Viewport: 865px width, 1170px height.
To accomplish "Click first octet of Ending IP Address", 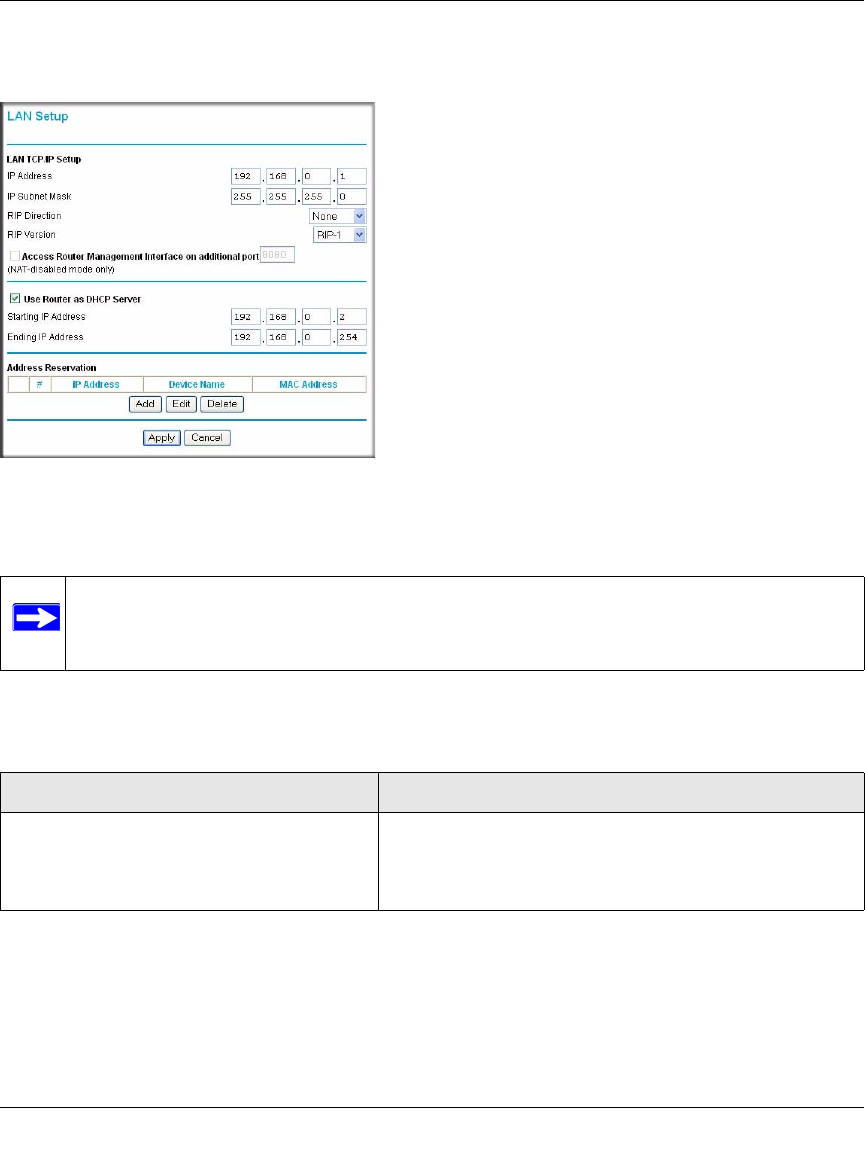I will pyautogui.click(x=246, y=337).
